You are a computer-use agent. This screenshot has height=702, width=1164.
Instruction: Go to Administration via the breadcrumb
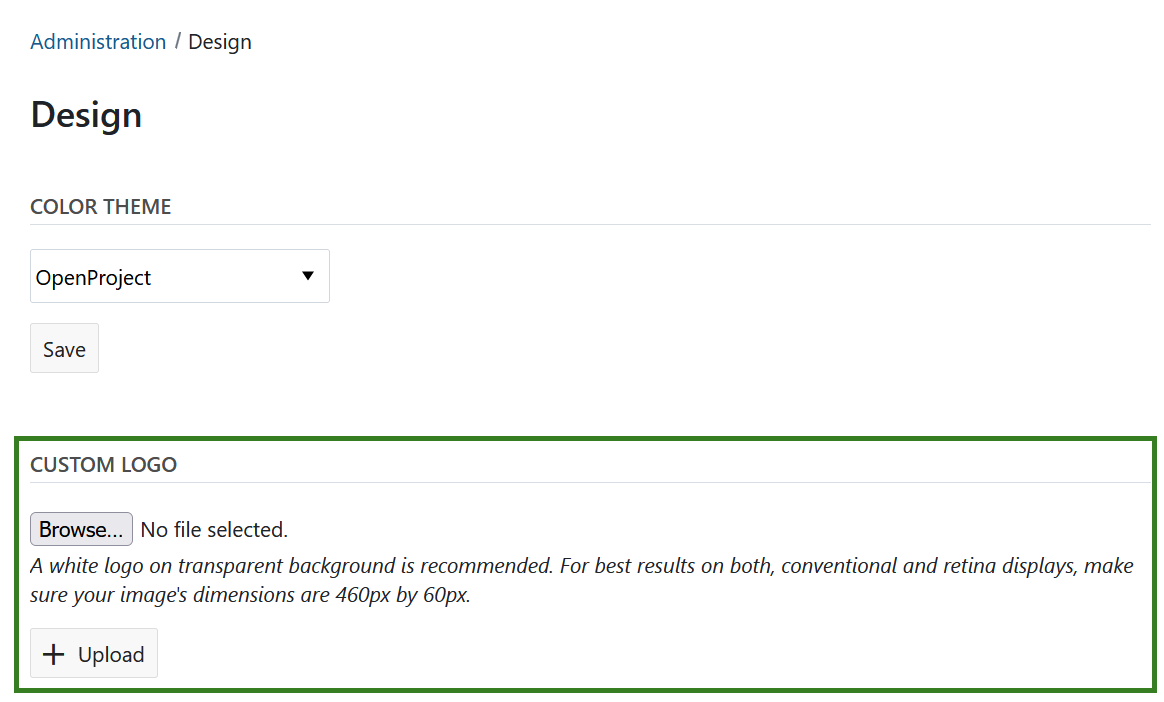[98, 42]
